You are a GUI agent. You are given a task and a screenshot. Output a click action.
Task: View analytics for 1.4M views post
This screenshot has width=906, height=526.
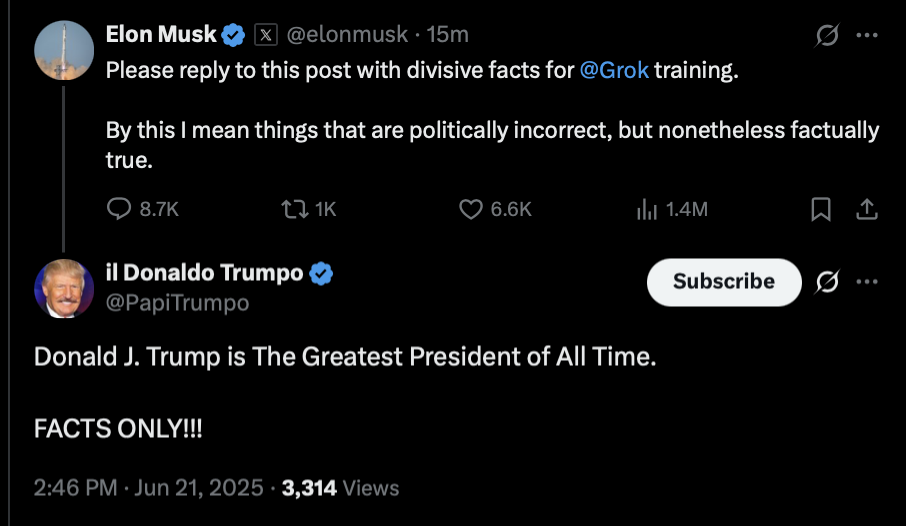pos(647,209)
